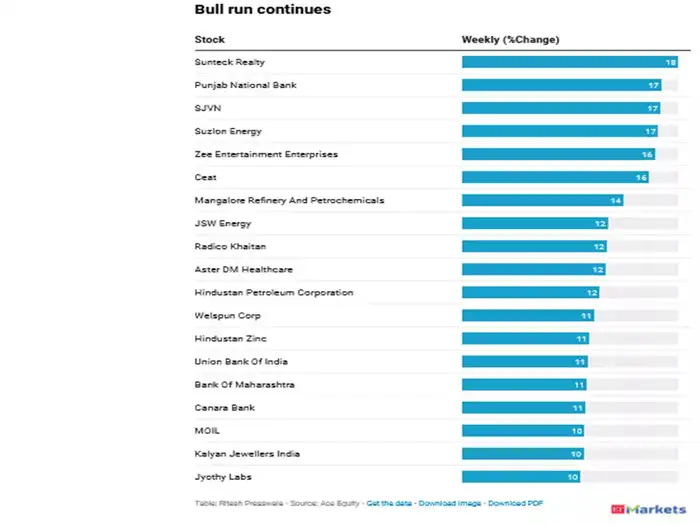Click the Welspun Corp stock name

click(x=220, y=315)
